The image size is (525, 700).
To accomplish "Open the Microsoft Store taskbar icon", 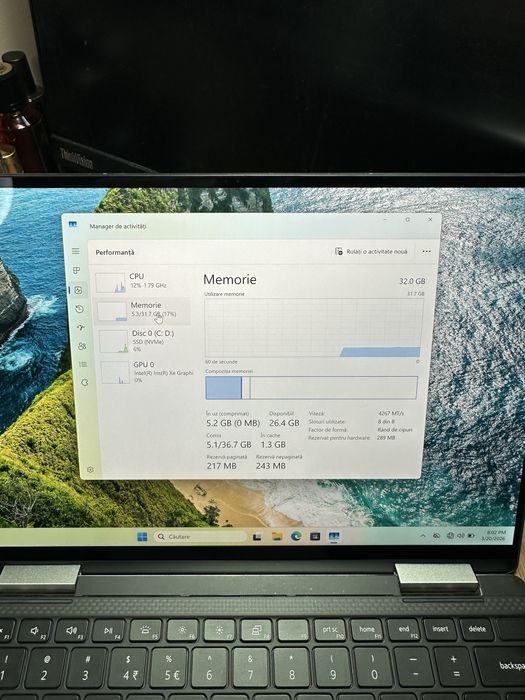I will point(315,536).
